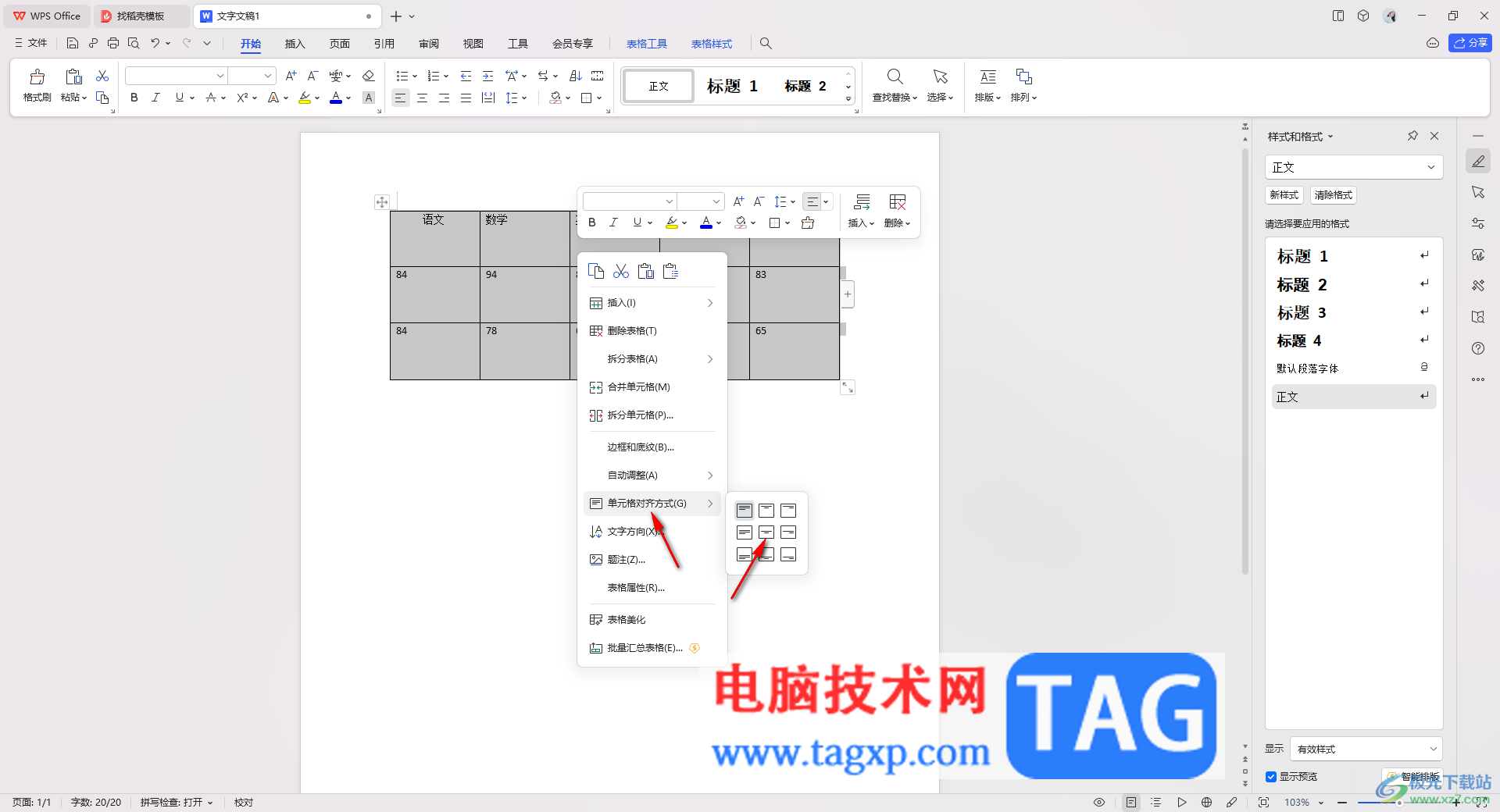Image resolution: width=1500 pixels, height=812 pixels.
Task: Toggle ribbon Italic formatting button
Action: pyautogui.click(x=155, y=98)
